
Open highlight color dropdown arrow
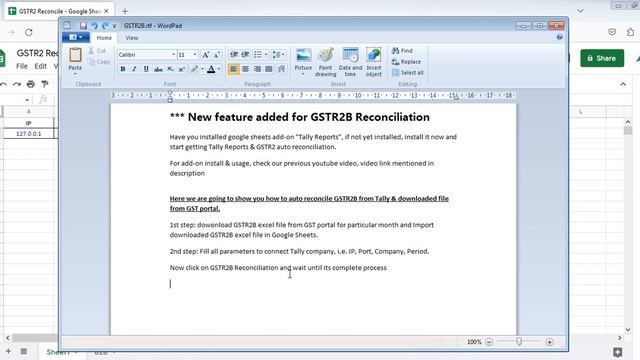202,69
